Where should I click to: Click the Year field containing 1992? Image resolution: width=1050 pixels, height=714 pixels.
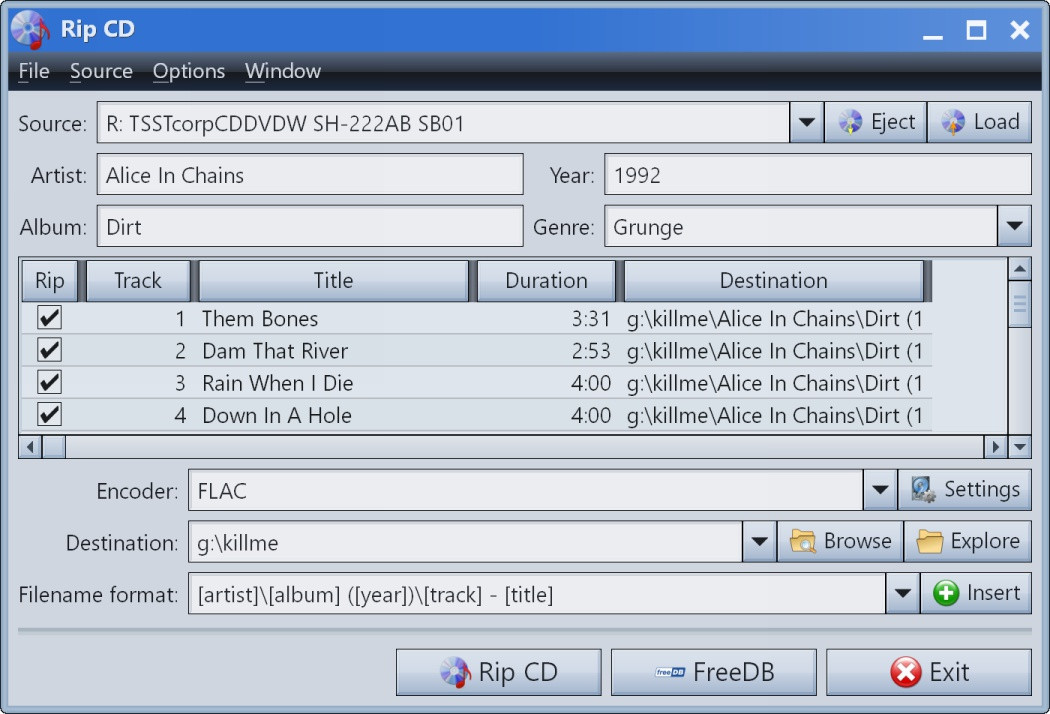[x=818, y=175]
